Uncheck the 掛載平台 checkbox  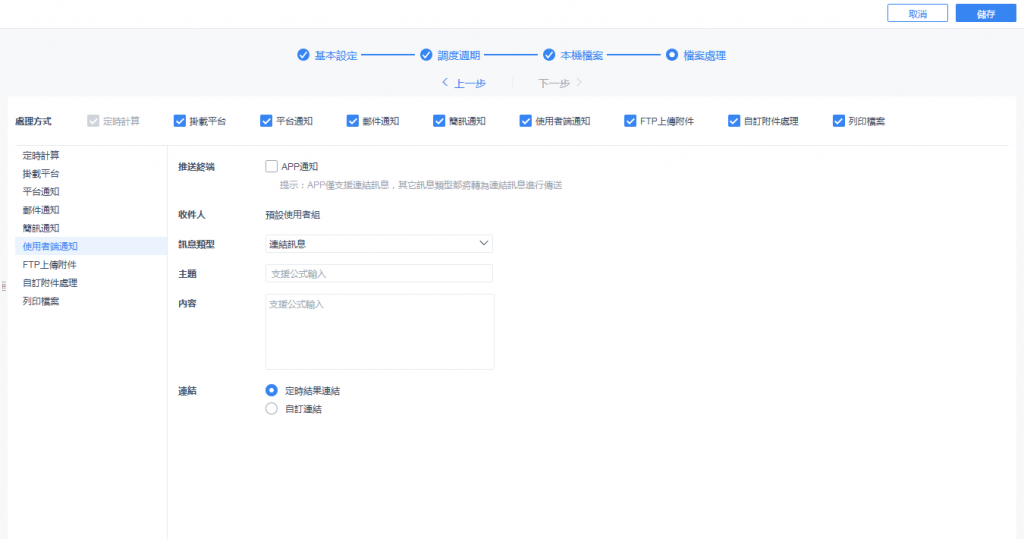tap(180, 121)
